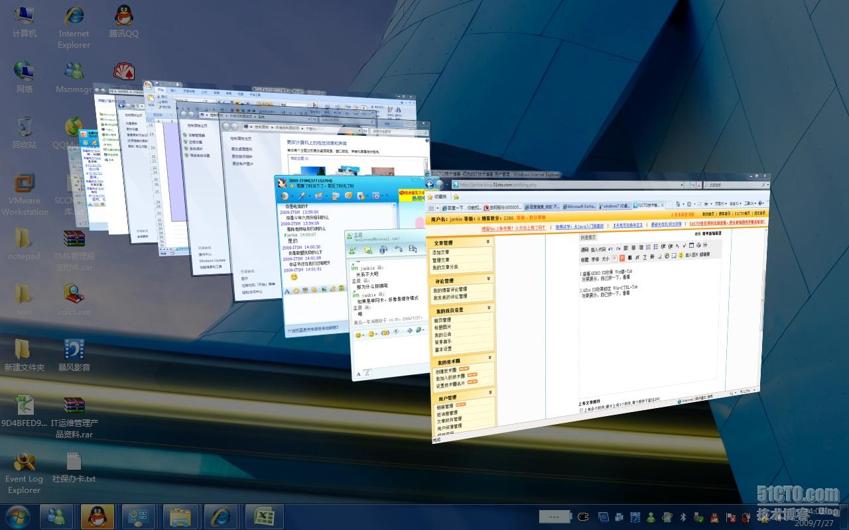Screen dimensions: 849x530
Task: Open the red playing-cards desktop icon
Action: pyautogui.click(x=124, y=71)
